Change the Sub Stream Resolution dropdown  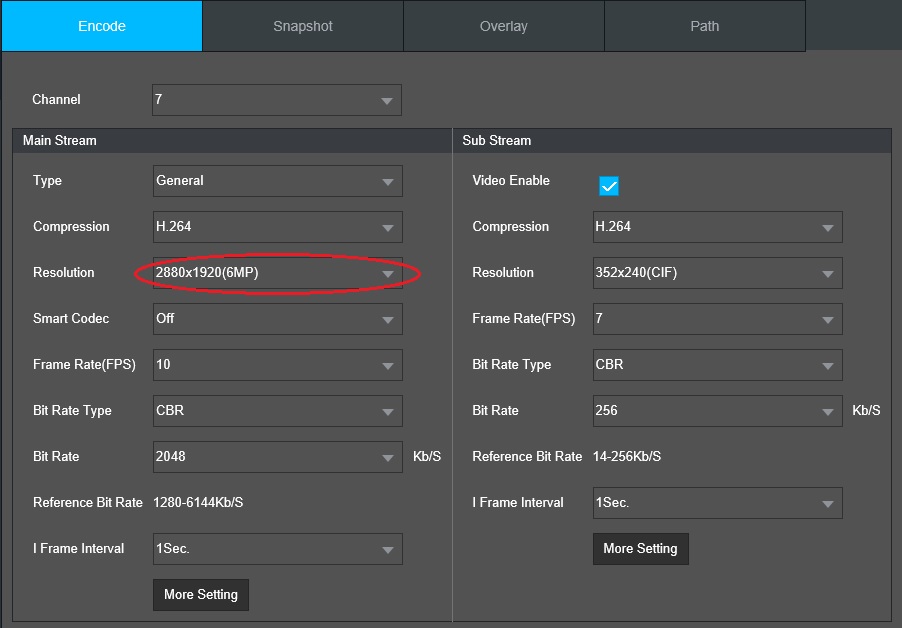[717, 273]
